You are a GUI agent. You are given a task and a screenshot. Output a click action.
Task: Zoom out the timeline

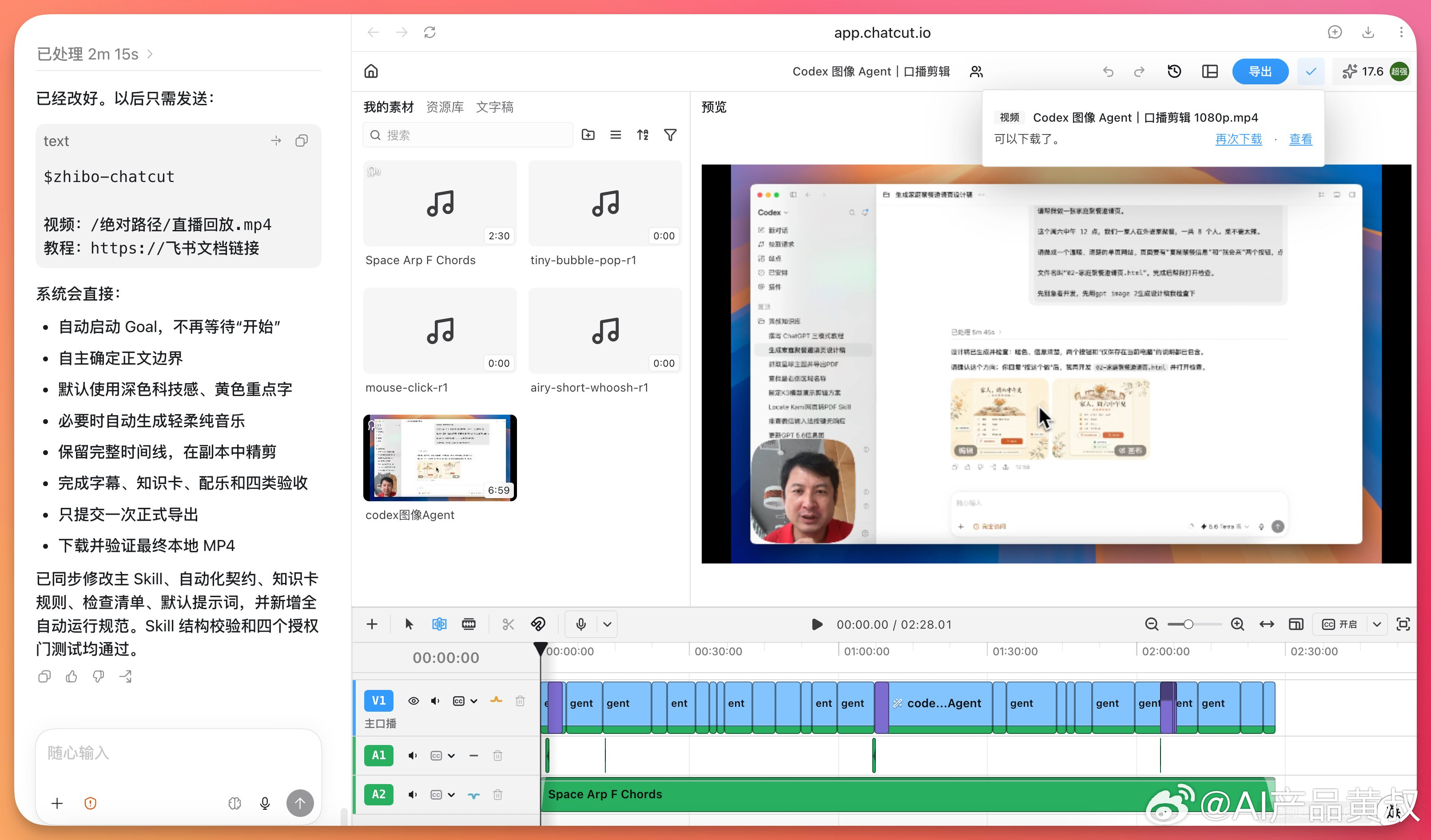coord(1152,624)
